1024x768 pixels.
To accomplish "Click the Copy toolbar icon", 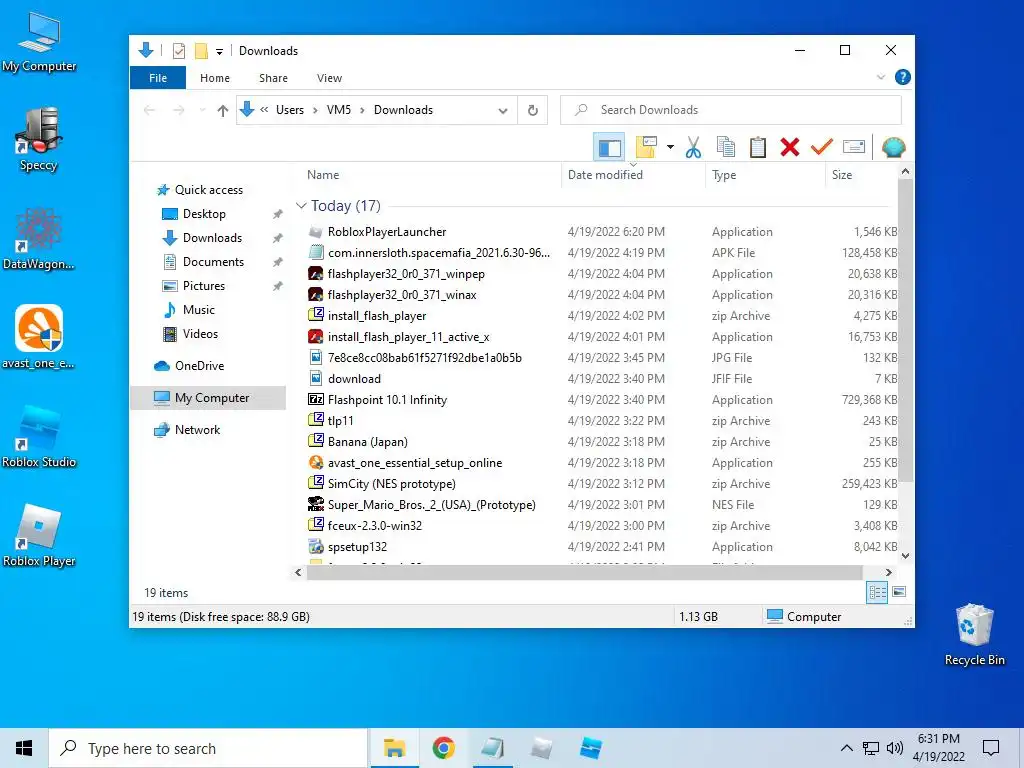I will [x=726, y=148].
